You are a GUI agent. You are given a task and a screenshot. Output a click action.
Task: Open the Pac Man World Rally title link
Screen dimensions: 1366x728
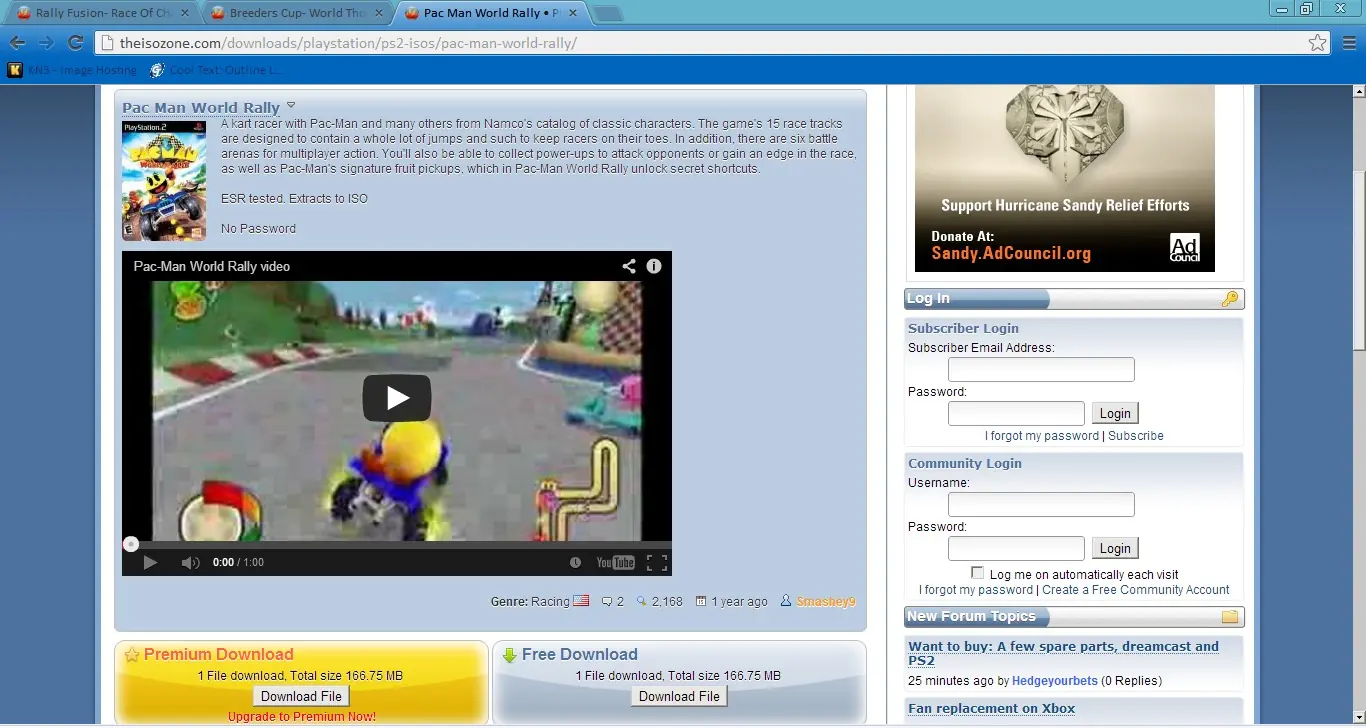pos(201,107)
